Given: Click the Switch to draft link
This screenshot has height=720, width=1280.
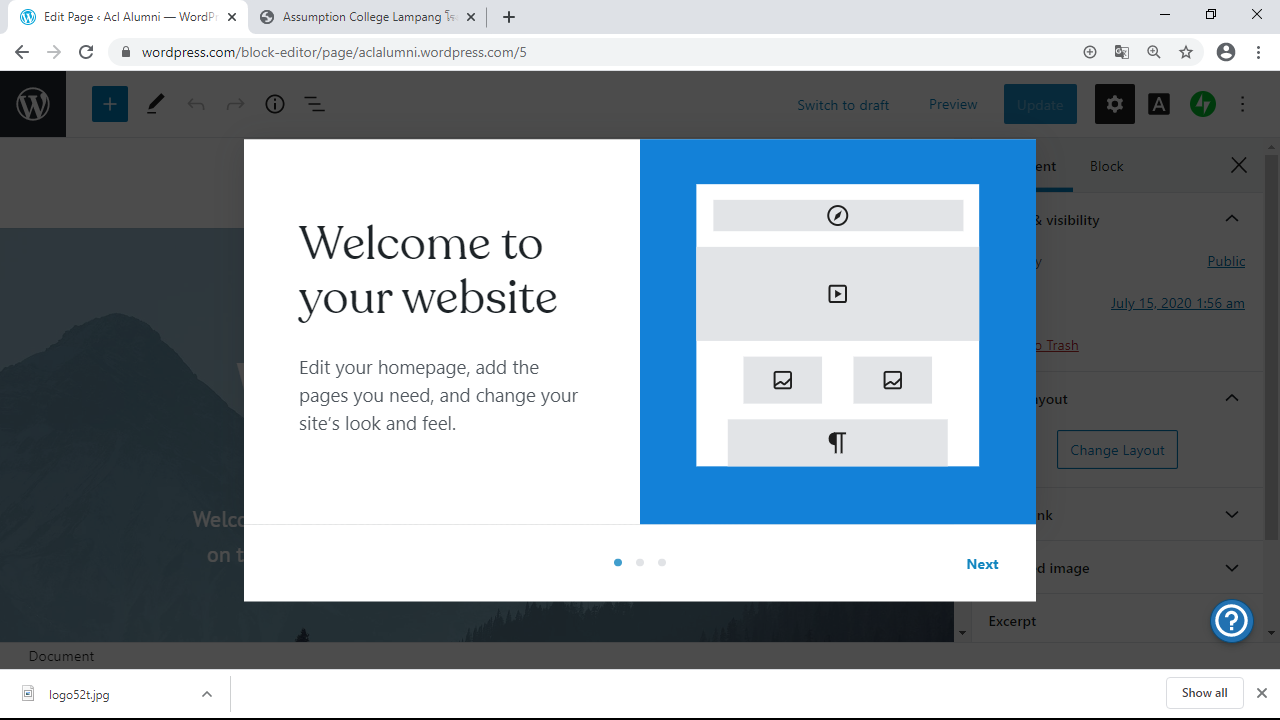Looking at the screenshot, I should pos(843,105).
